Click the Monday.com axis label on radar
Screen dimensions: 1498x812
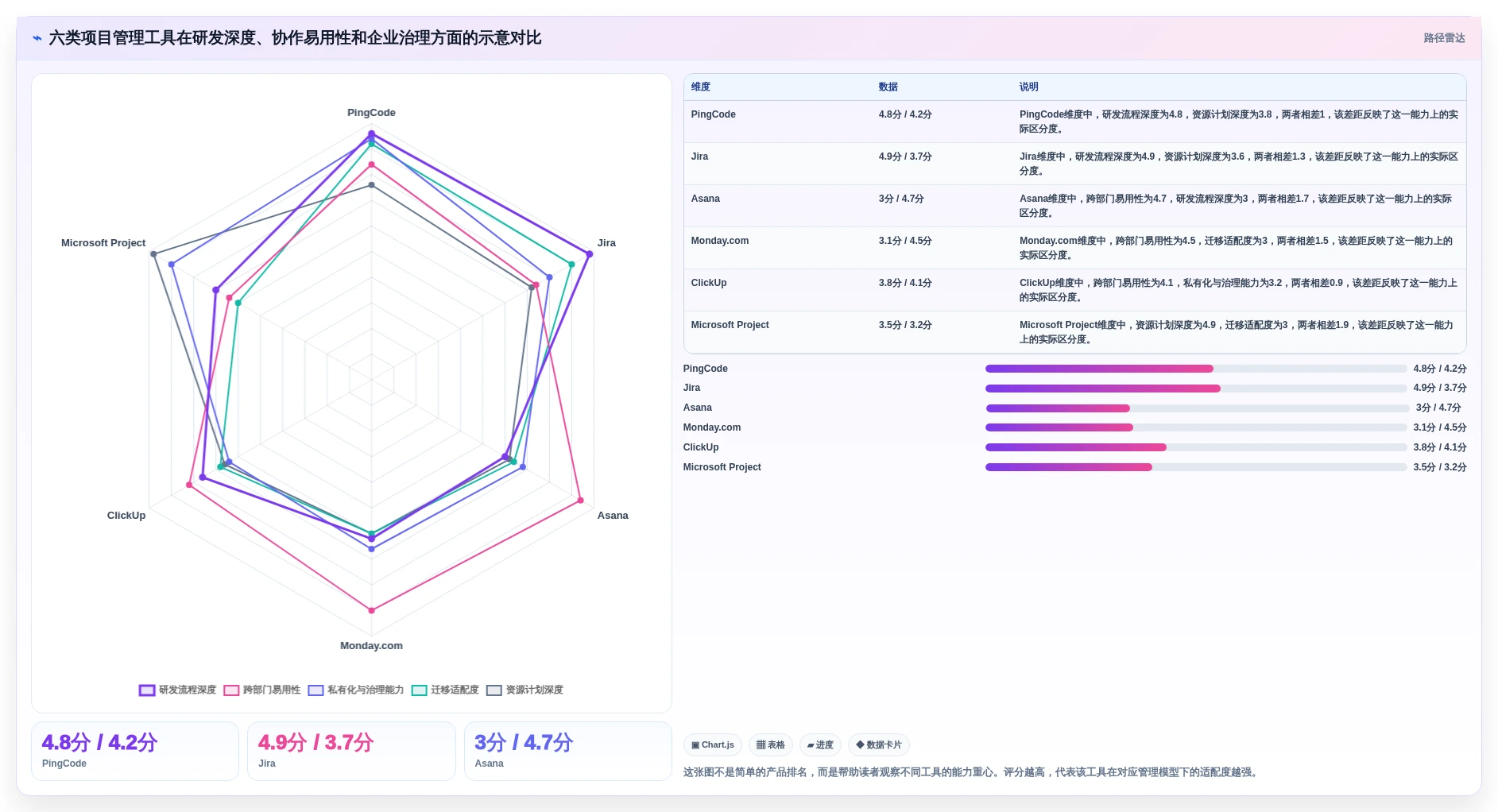371,646
